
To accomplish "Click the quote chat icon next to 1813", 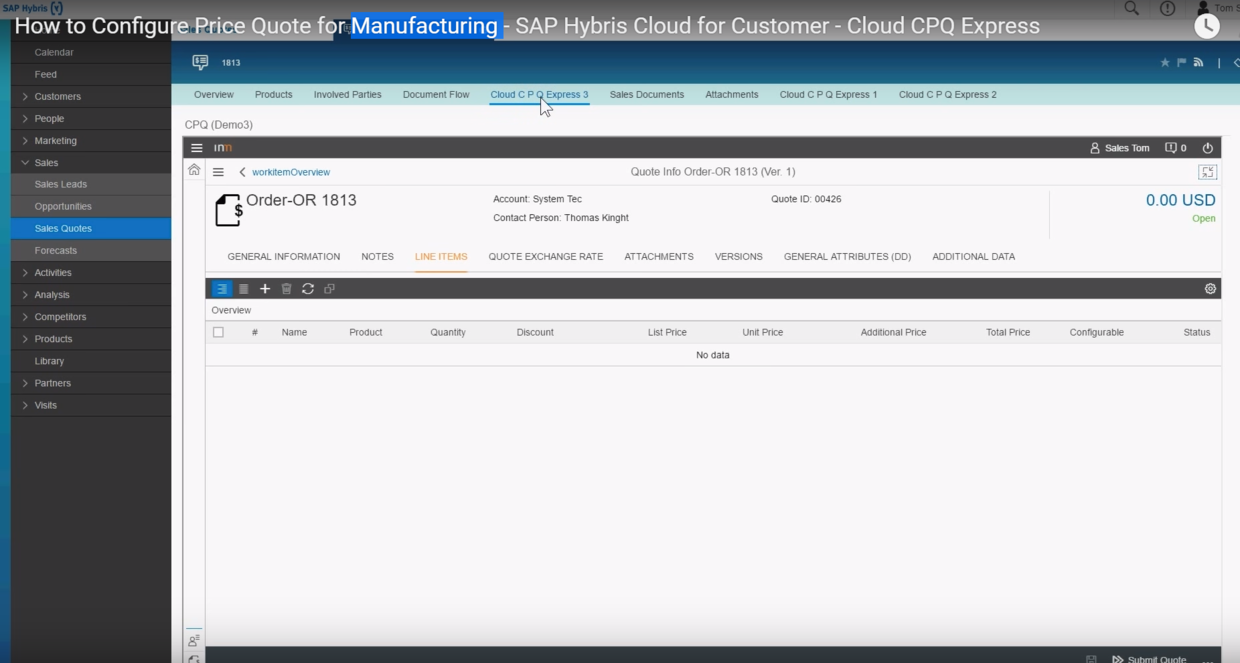I will (x=200, y=62).
